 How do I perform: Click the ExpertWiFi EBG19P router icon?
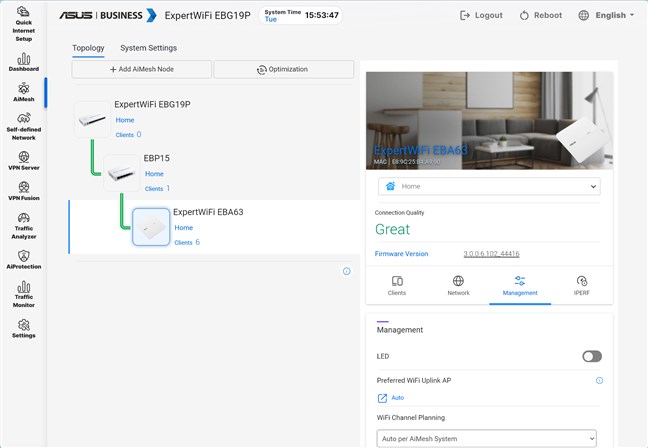[x=92, y=119]
